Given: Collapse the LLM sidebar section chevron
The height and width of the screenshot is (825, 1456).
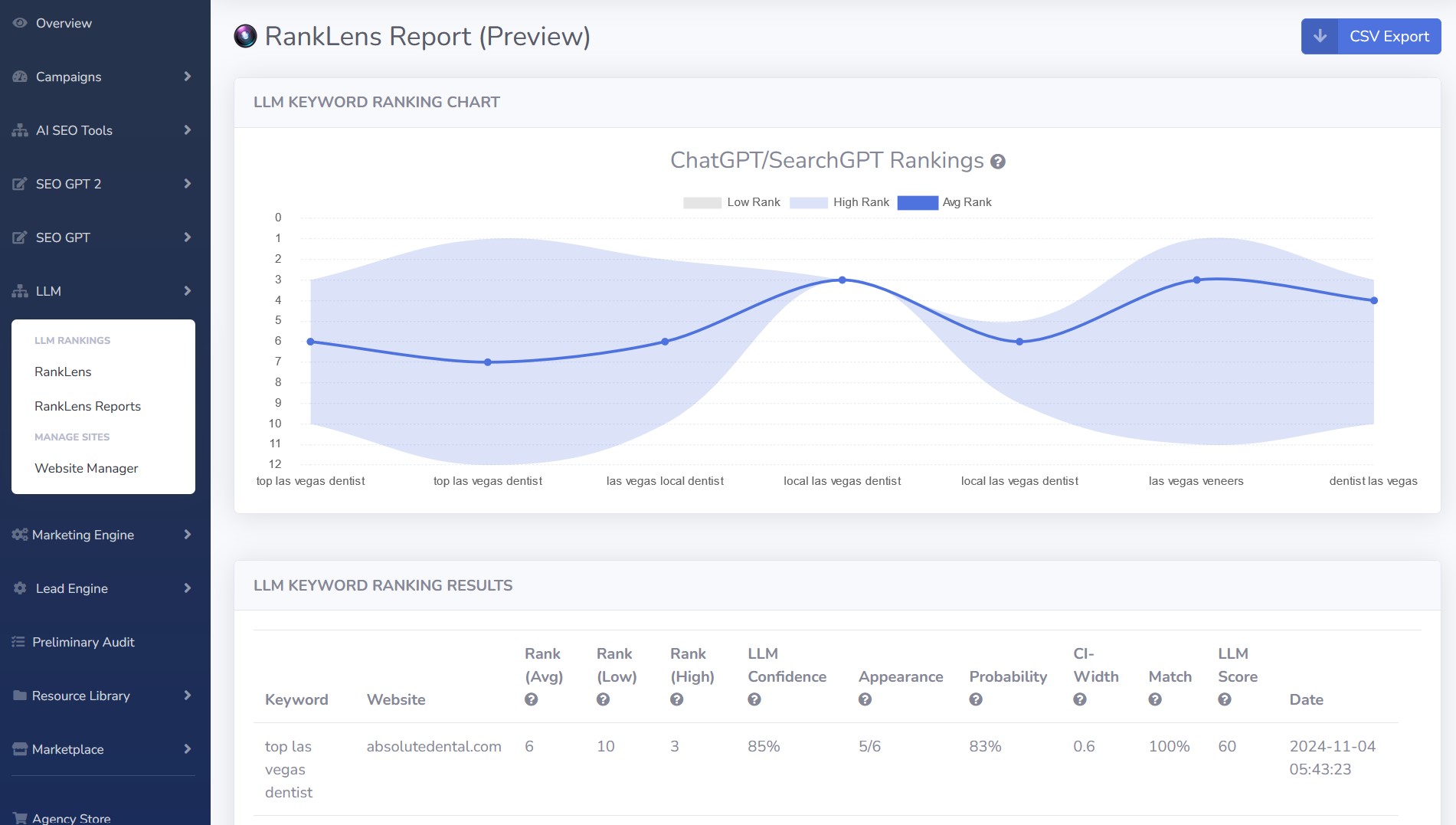Looking at the screenshot, I should pyautogui.click(x=188, y=291).
